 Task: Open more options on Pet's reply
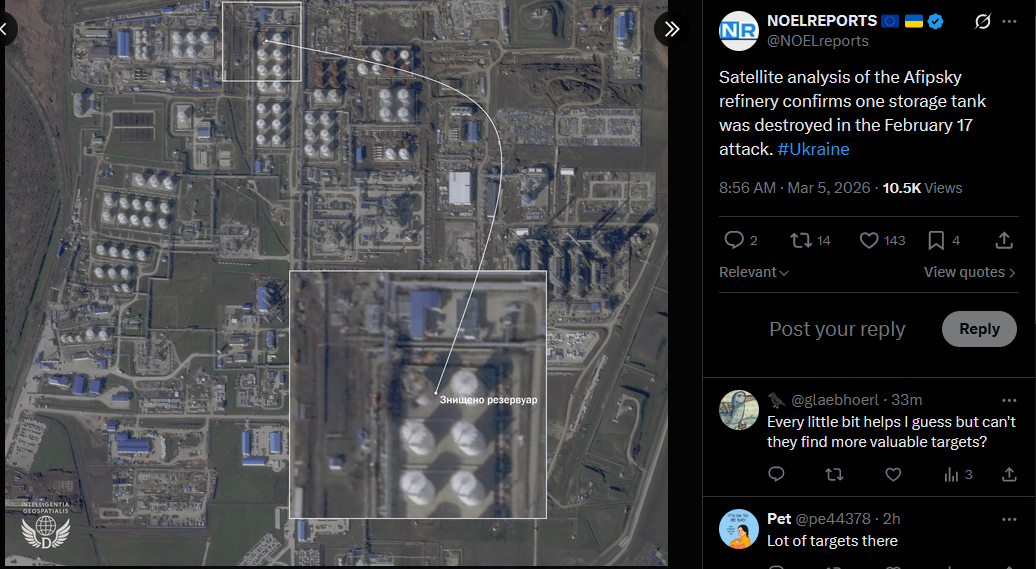click(x=1009, y=519)
